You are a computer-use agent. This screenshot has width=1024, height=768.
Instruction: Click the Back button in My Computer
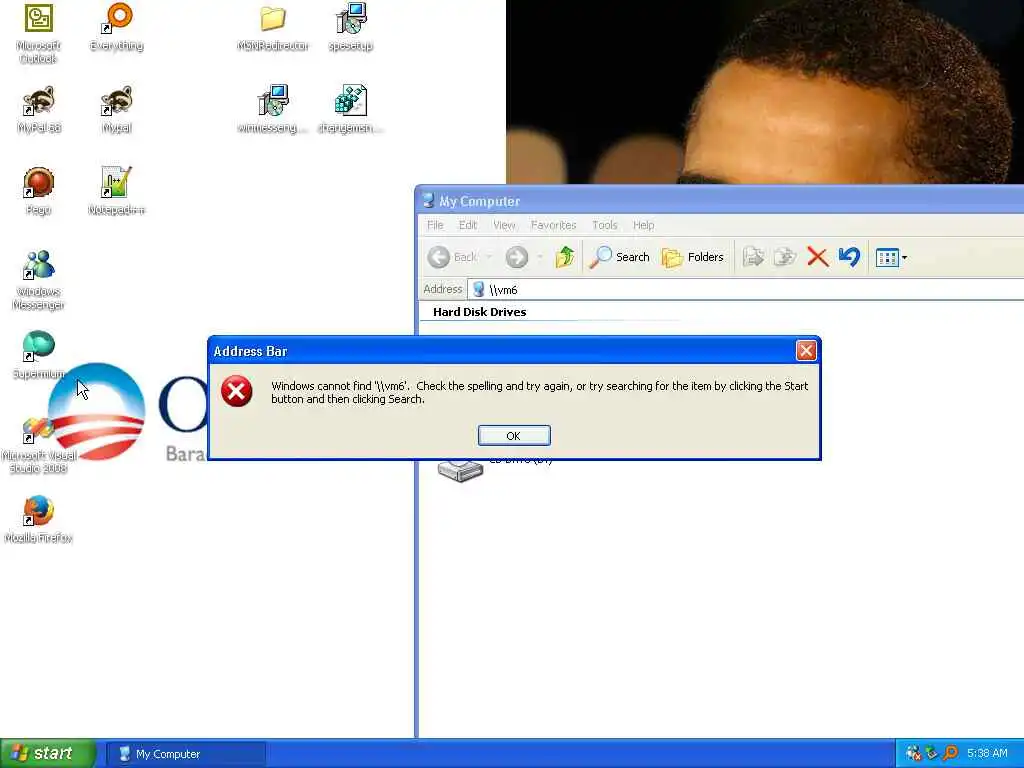pos(453,257)
